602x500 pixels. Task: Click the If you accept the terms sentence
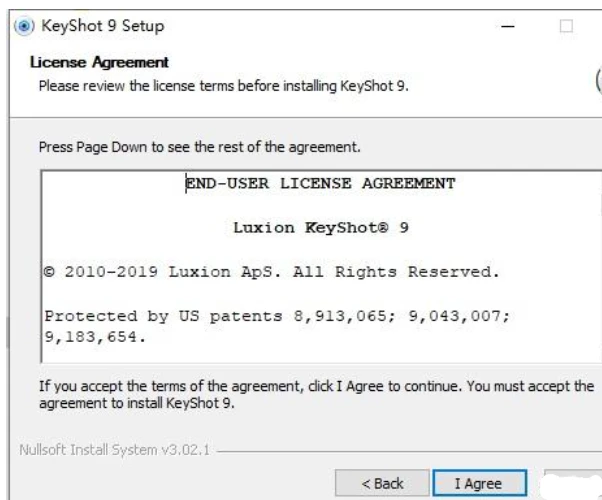316,386
